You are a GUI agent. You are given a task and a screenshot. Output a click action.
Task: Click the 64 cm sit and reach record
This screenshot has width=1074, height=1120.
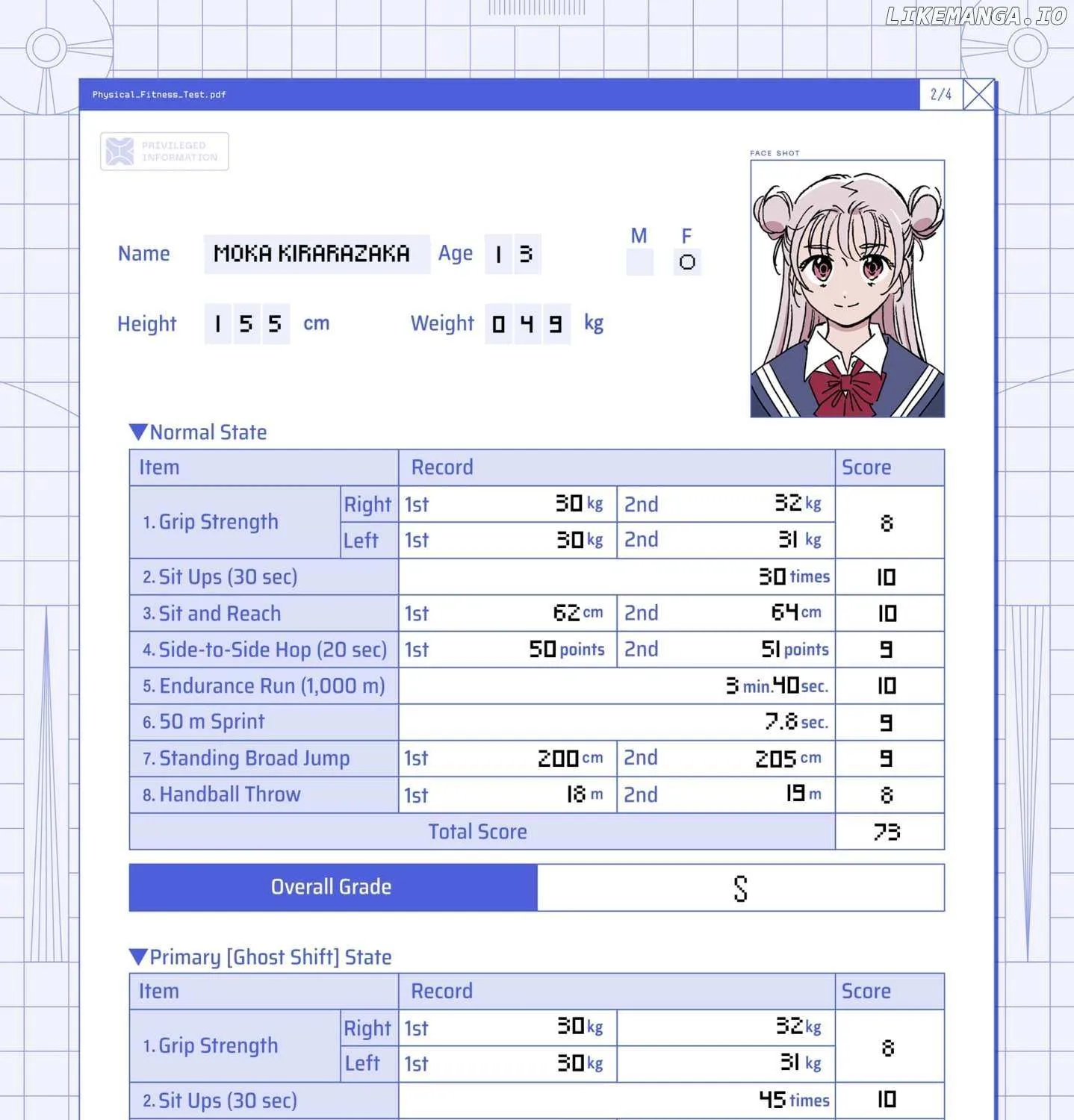point(796,613)
